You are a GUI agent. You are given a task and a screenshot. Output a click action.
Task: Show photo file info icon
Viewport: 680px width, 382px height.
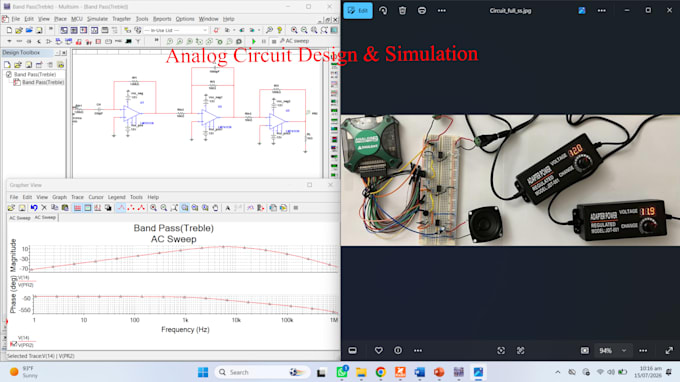coord(398,350)
